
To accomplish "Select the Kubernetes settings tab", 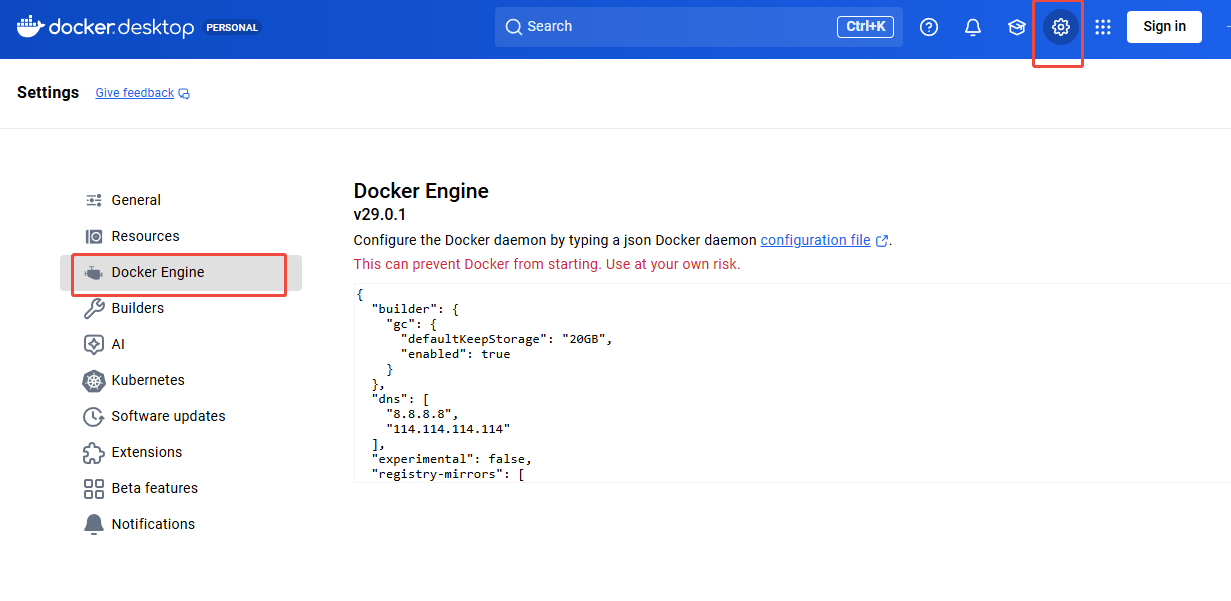I will [x=181, y=380].
